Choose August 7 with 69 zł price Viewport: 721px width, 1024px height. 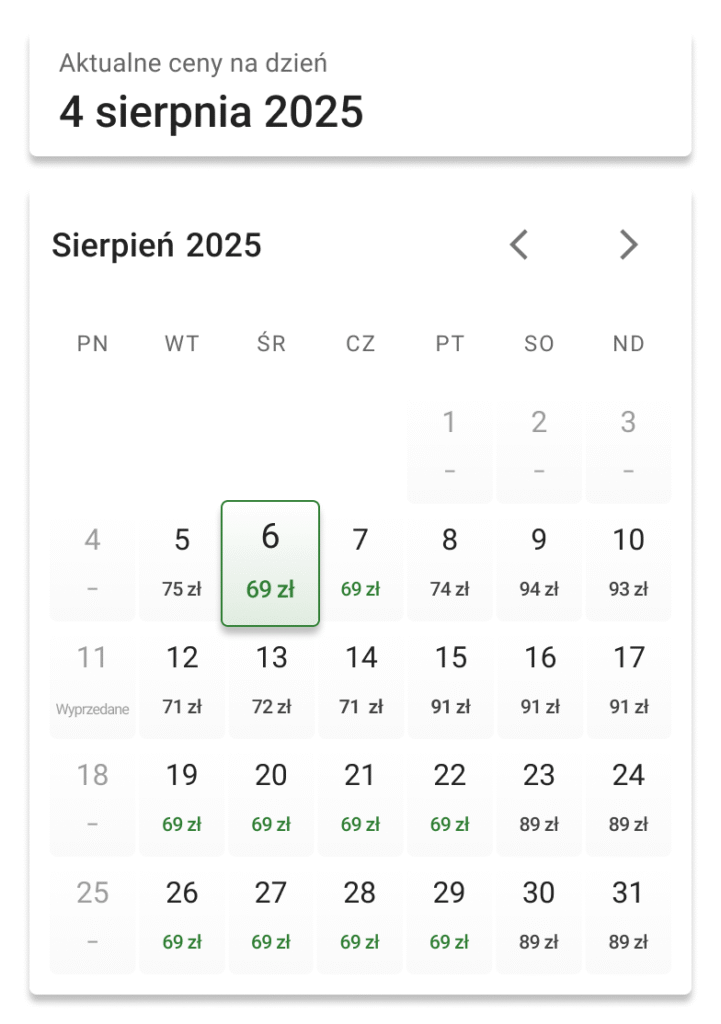(x=360, y=563)
